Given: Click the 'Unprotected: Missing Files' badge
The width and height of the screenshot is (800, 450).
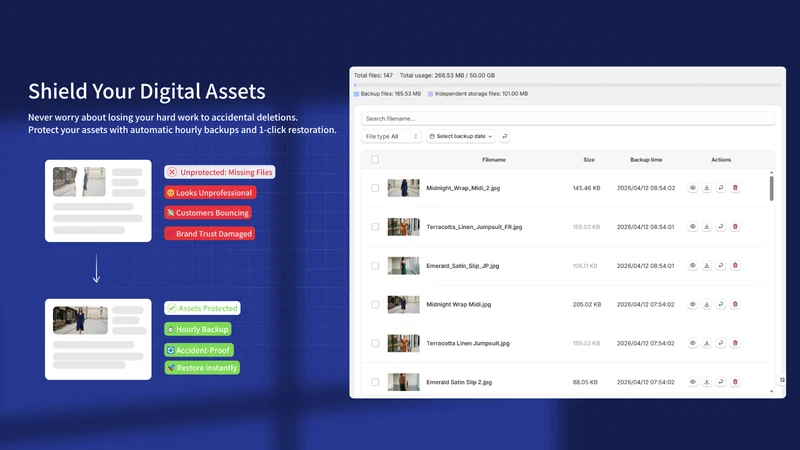Looking at the screenshot, I should pyautogui.click(x=220, y=172).
